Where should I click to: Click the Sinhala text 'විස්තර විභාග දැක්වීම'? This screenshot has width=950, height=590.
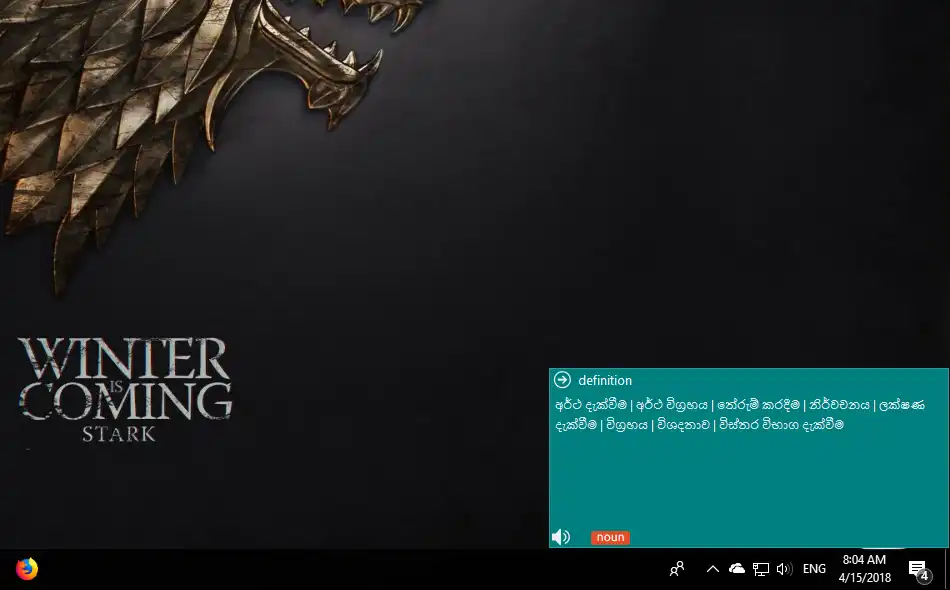(781, 425)
